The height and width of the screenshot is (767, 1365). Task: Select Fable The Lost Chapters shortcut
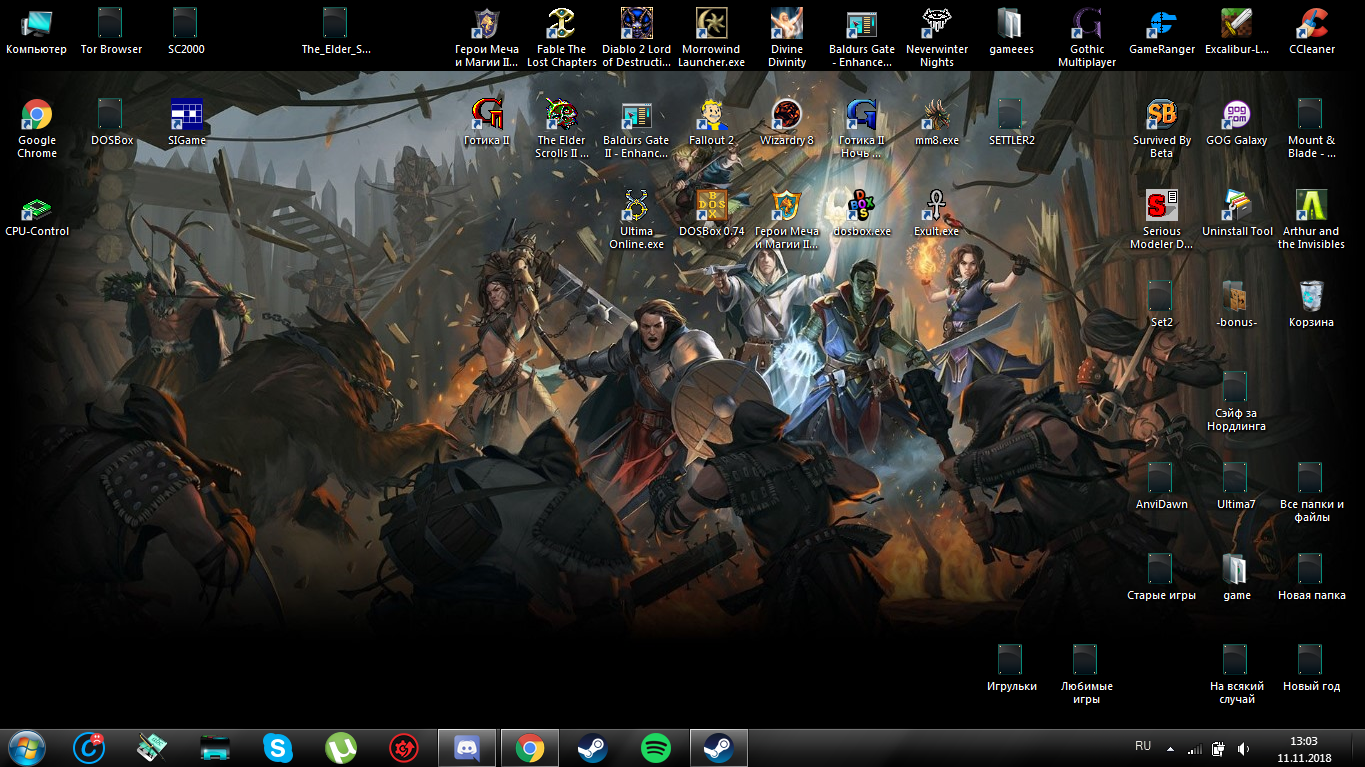coord(562,38)
